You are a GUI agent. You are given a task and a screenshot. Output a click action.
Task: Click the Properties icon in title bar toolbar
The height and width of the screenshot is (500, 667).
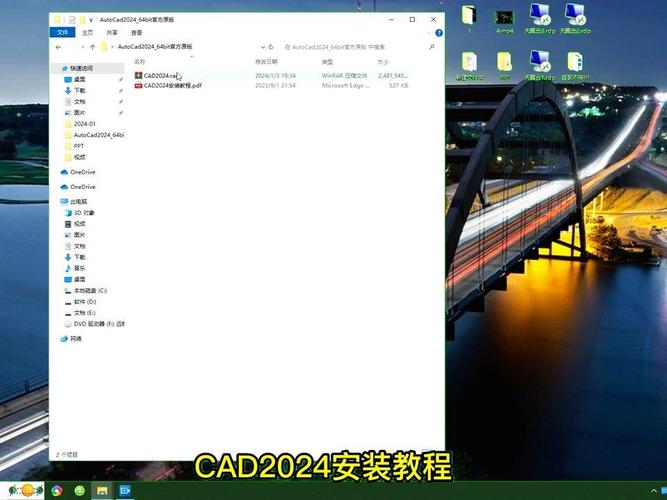click(72, 20)
